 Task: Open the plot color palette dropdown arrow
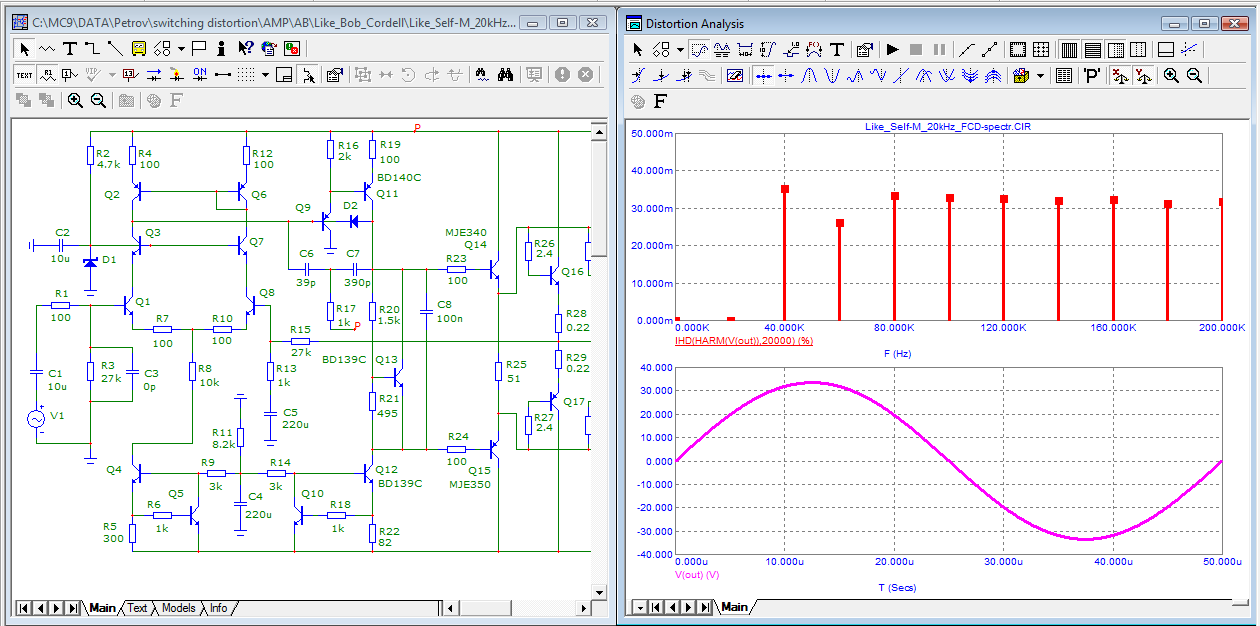(x=1041, y=76)
